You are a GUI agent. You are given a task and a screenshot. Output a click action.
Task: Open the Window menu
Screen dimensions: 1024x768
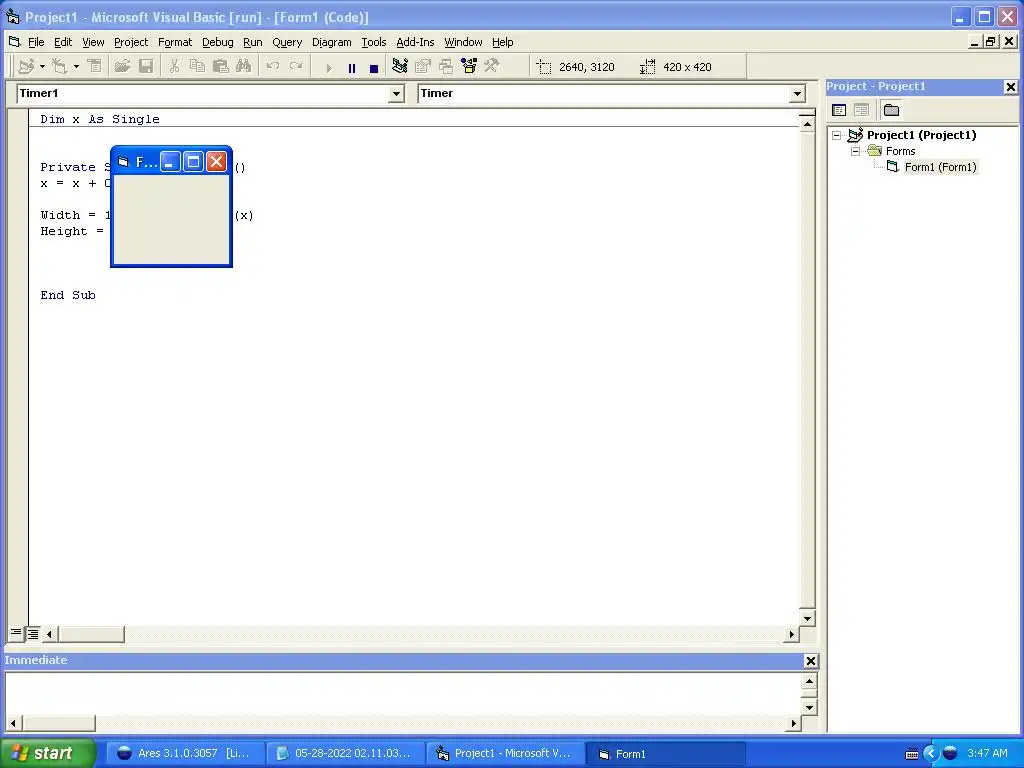[x=463, y=42]
